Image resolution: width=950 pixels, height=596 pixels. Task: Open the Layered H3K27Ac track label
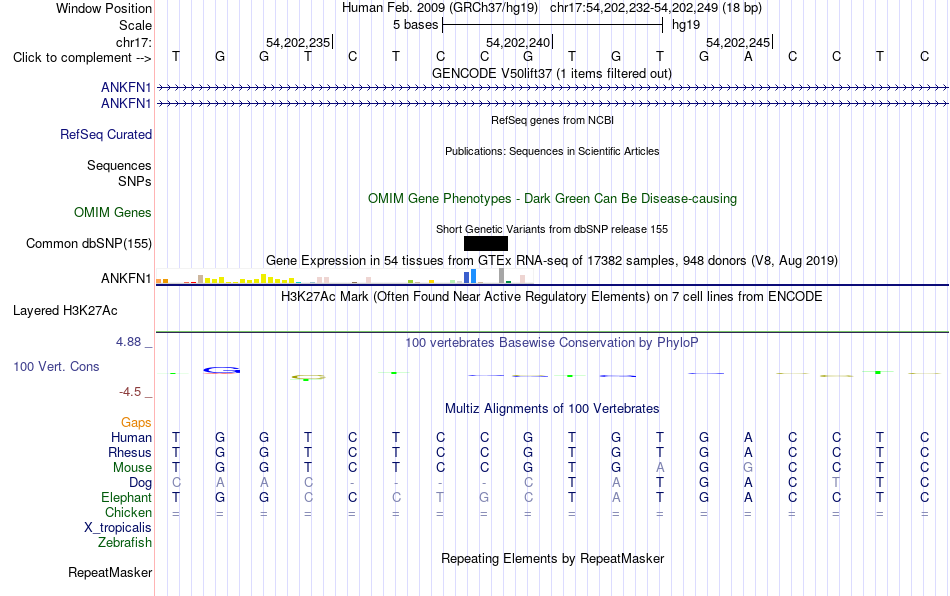point(65,311)
